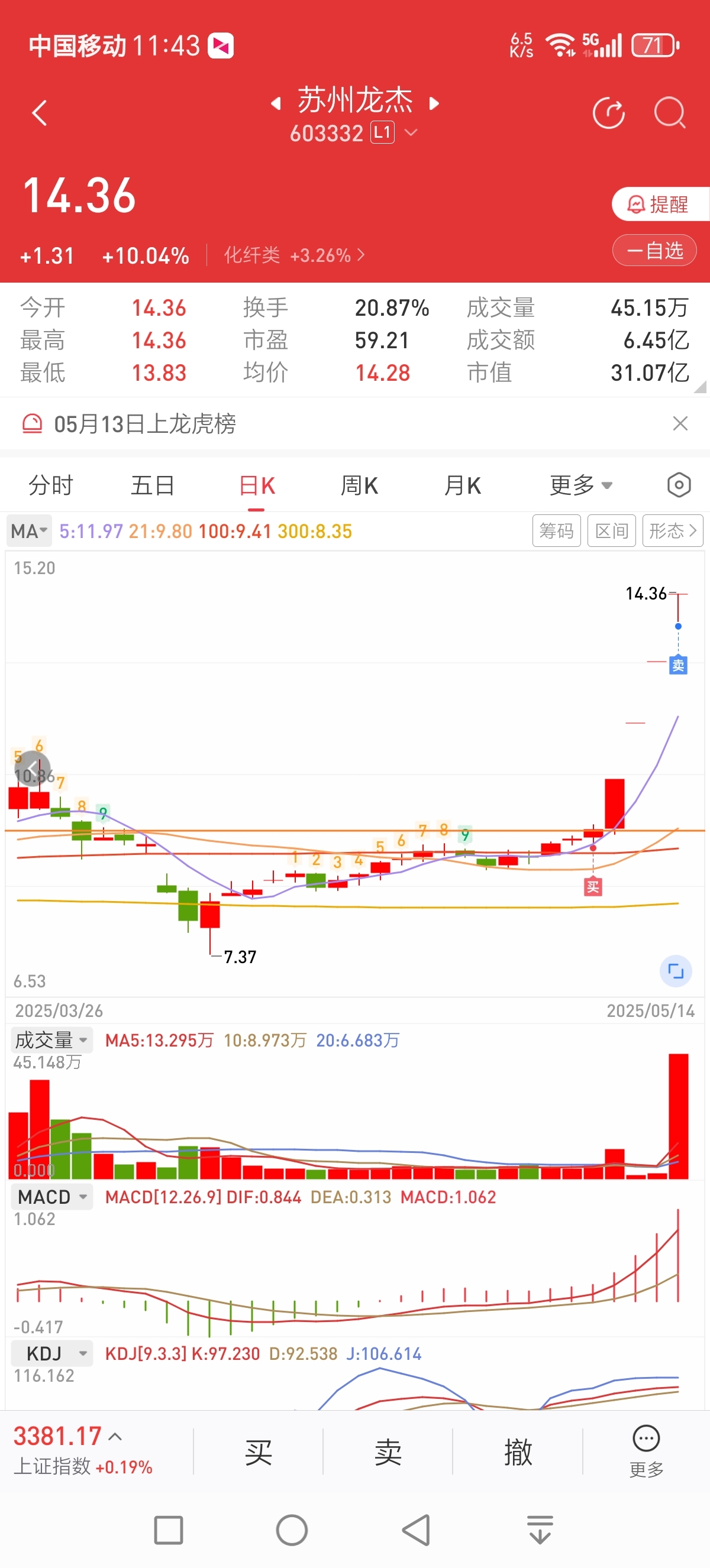Open search with magnifier icon
Image resolution: width=710 pixels, height=1568 pixels.
(x=670, y=113)
